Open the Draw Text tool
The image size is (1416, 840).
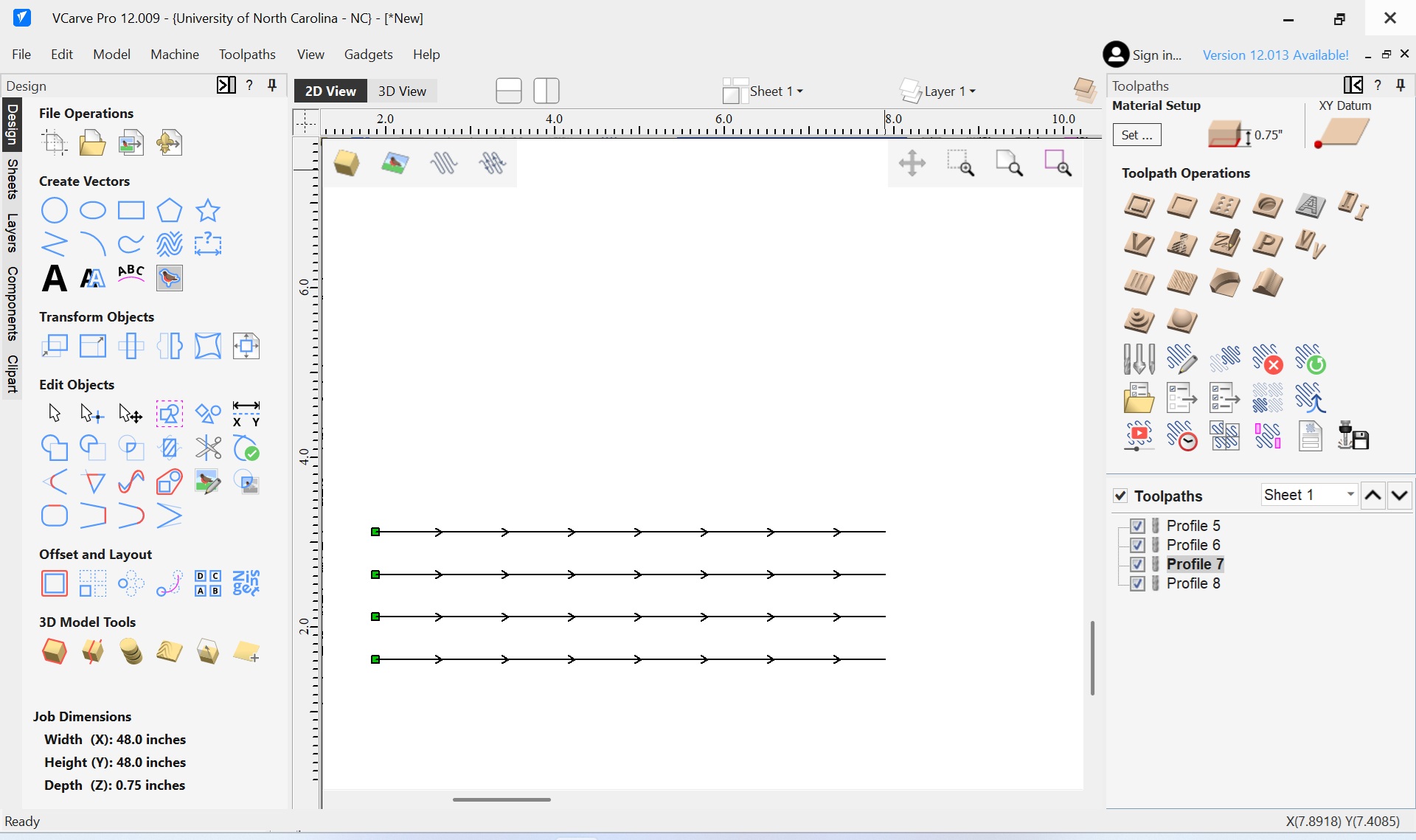[55, 278]
